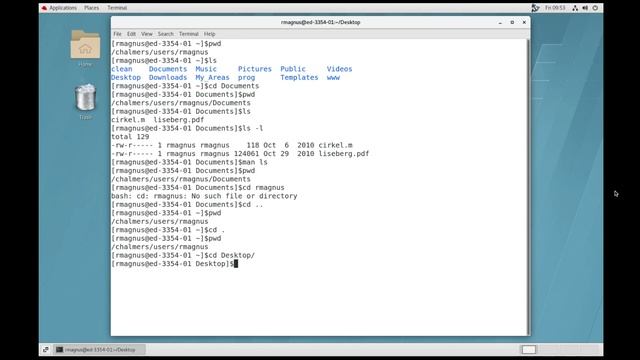Click 'bash: cd: rmagnus: No such file' error line

pyautogui.click(x=204, y=196)
